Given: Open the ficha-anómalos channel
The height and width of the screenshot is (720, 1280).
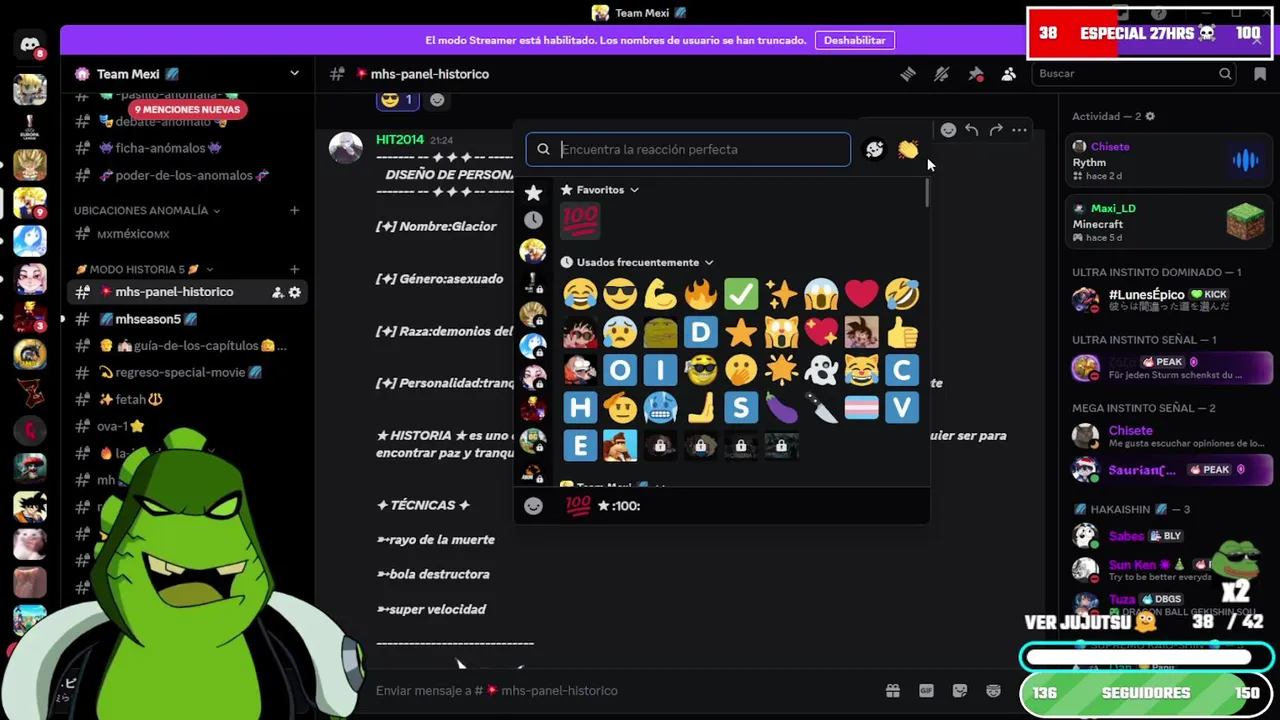Looking at the screenshot, I should point(187,148).
